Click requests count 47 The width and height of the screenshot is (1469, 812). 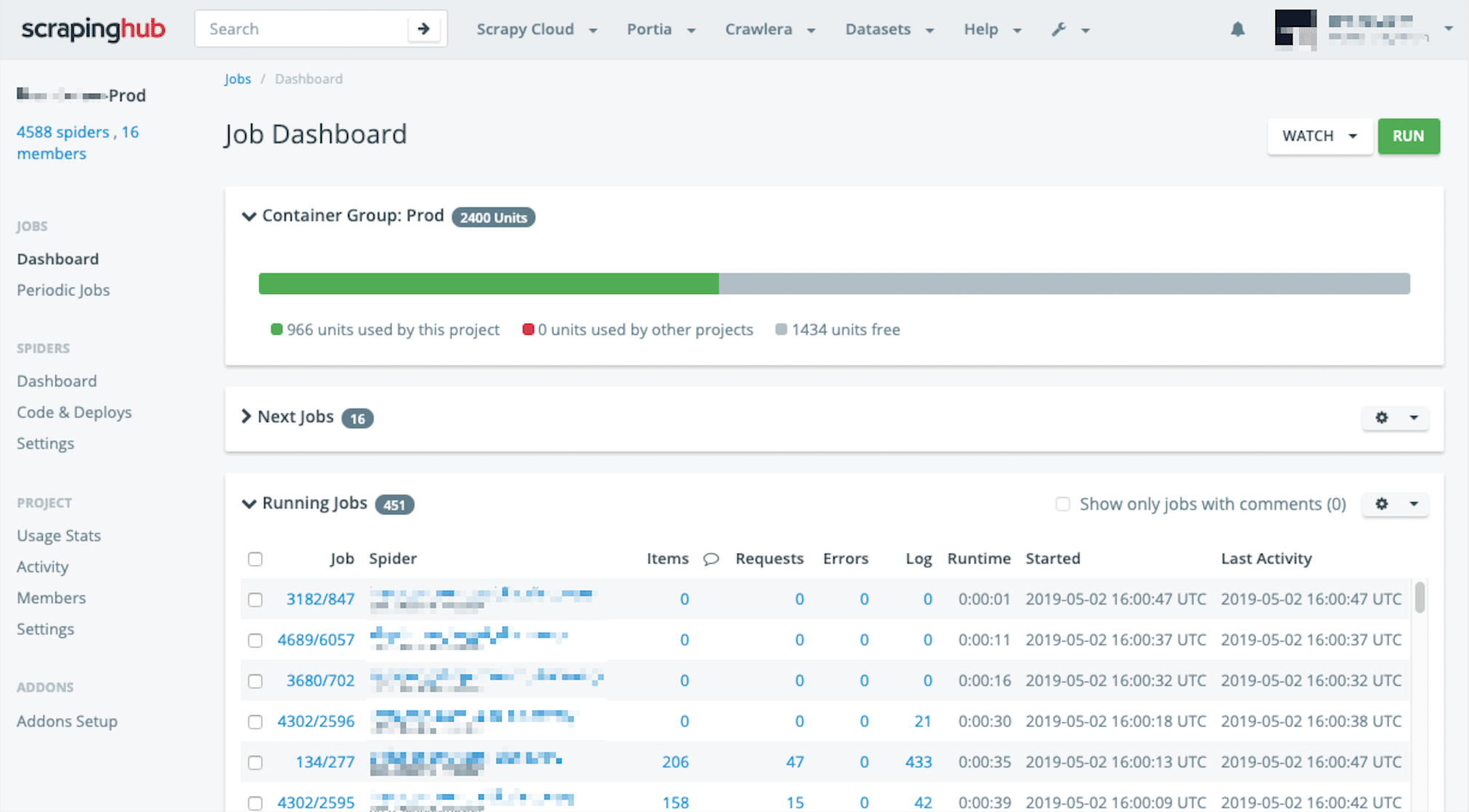pyautogui.click(x=795, y=762)
